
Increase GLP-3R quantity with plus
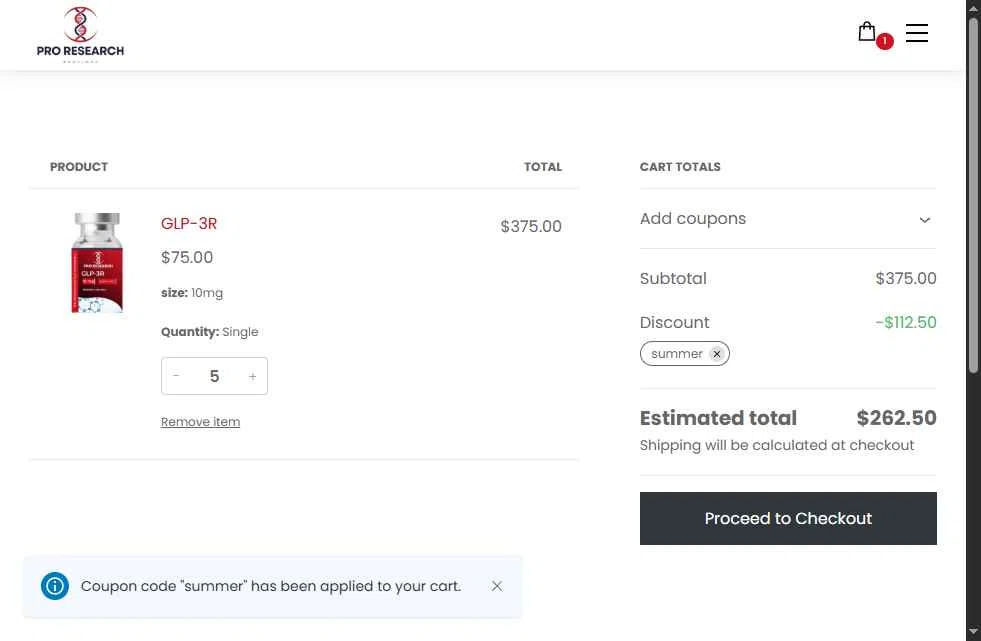253,376
